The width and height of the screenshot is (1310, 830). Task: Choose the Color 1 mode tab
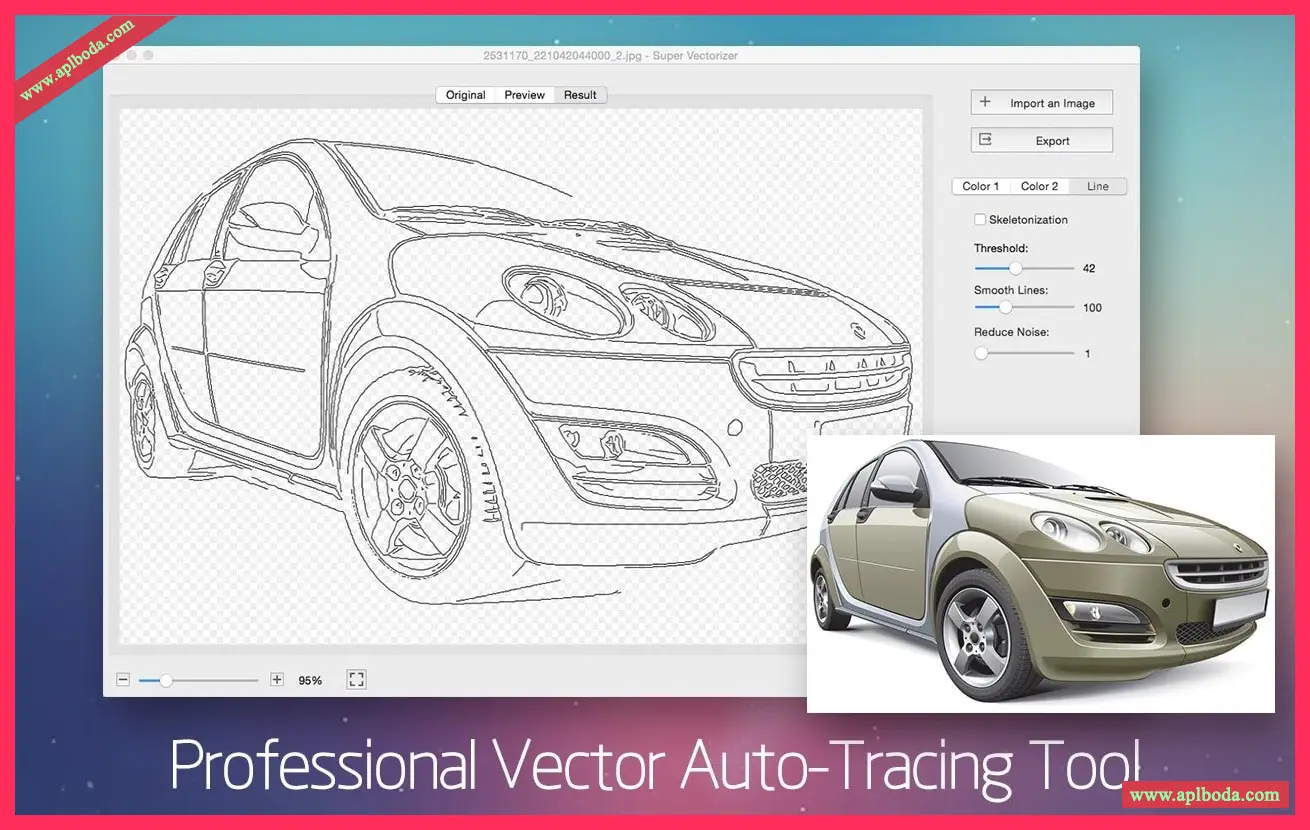[x=980, y=186]
